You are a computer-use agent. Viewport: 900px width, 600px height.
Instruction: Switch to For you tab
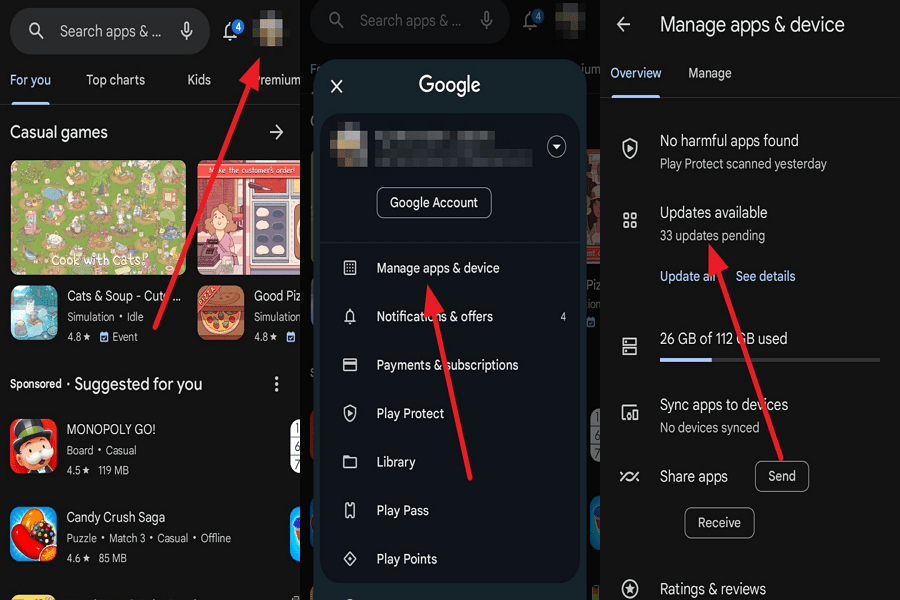pos(30,80)
